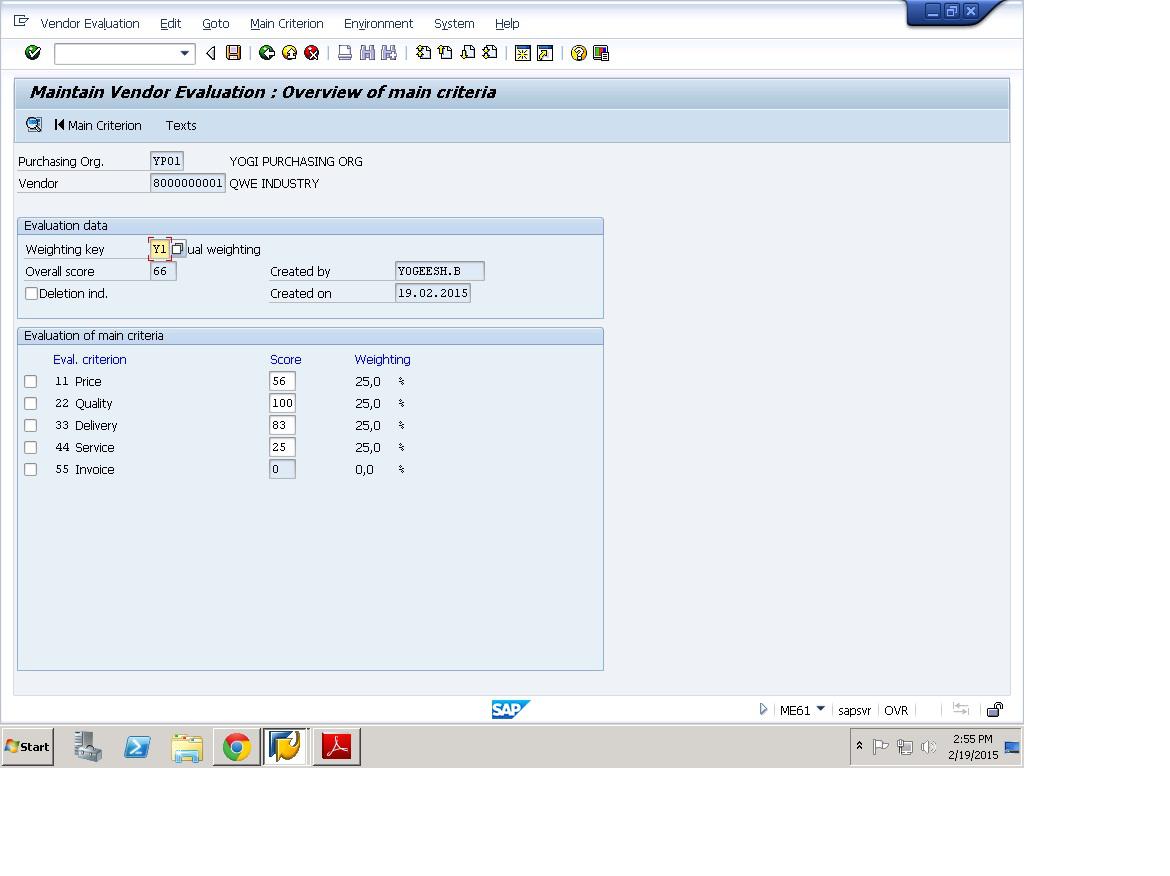Open the Goto menu
This screenshot has height=876, width=1170.
pos(216,23)
